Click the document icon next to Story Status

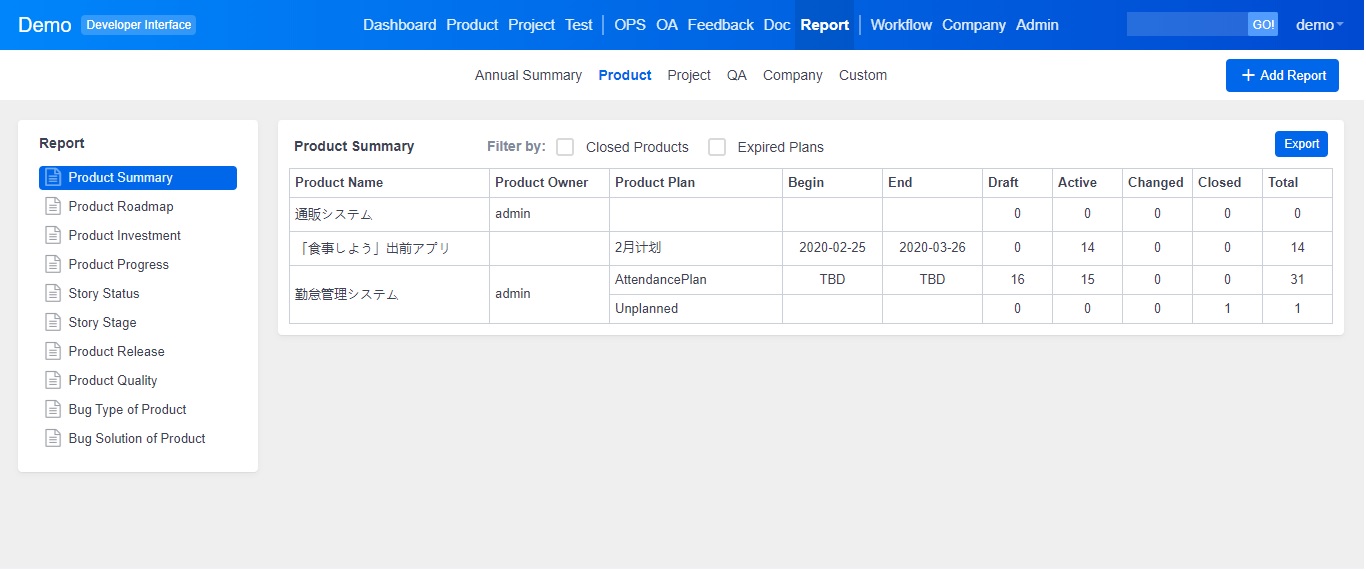[53, 293]
